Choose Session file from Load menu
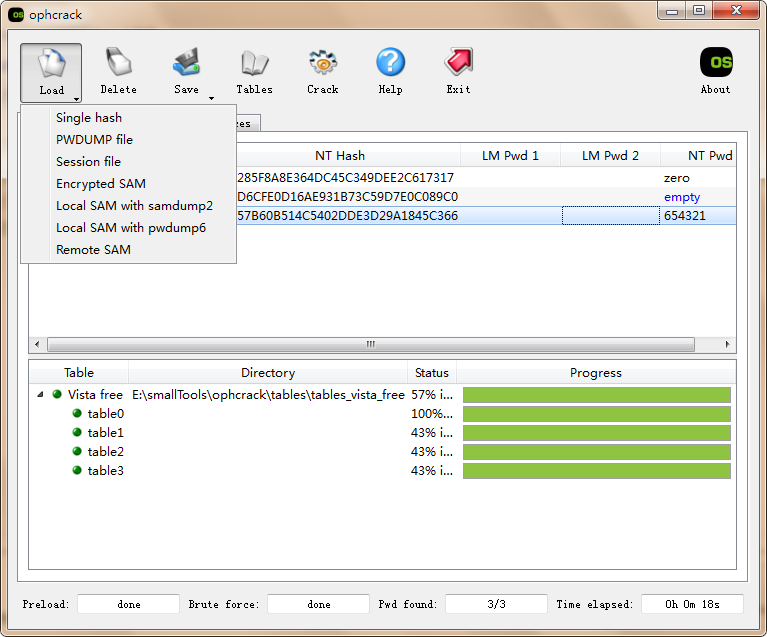Image resolution: width=767 pixels, height=637 pixels. [x=129, y=161]
